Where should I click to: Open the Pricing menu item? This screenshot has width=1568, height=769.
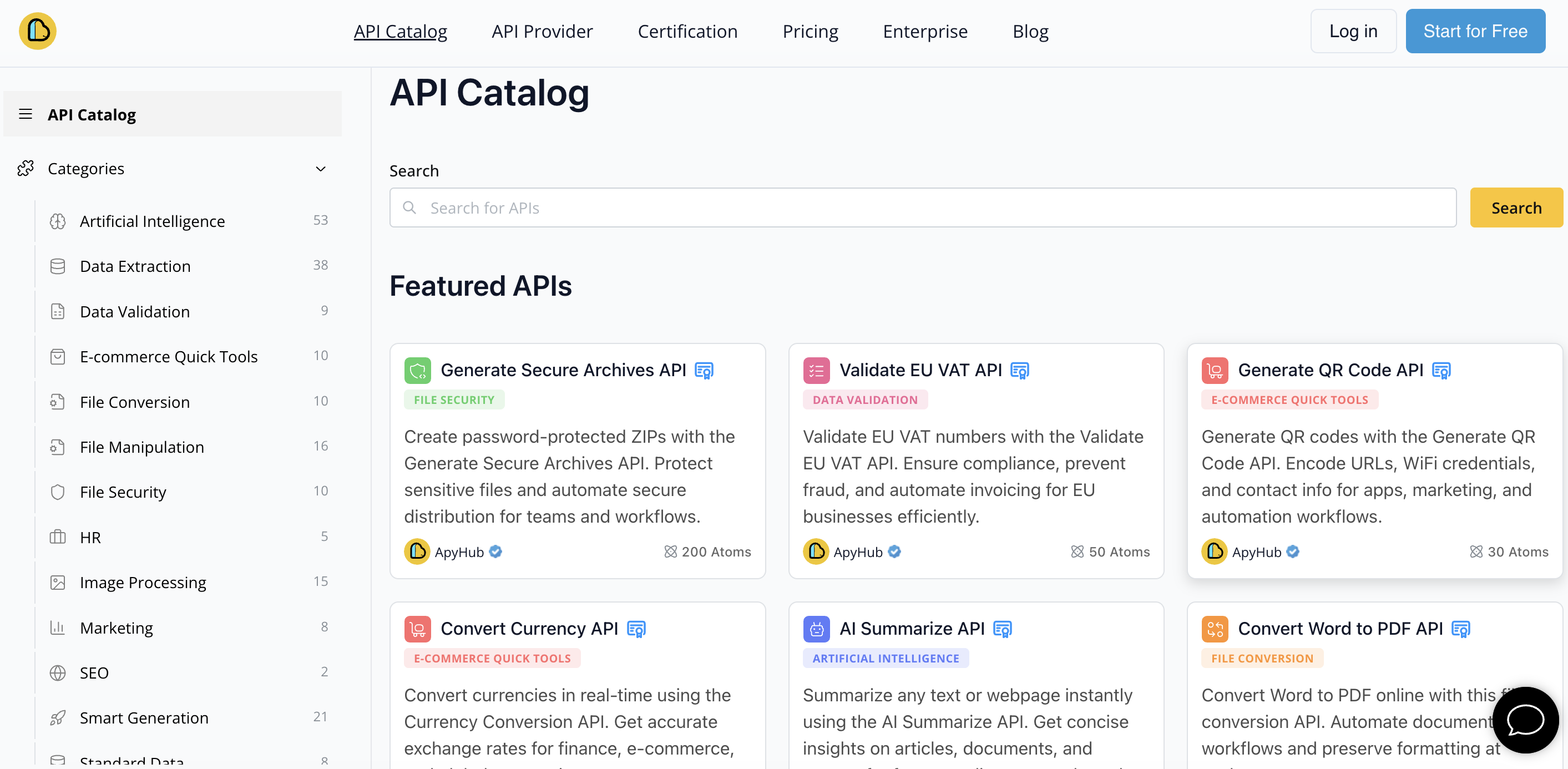810,31
